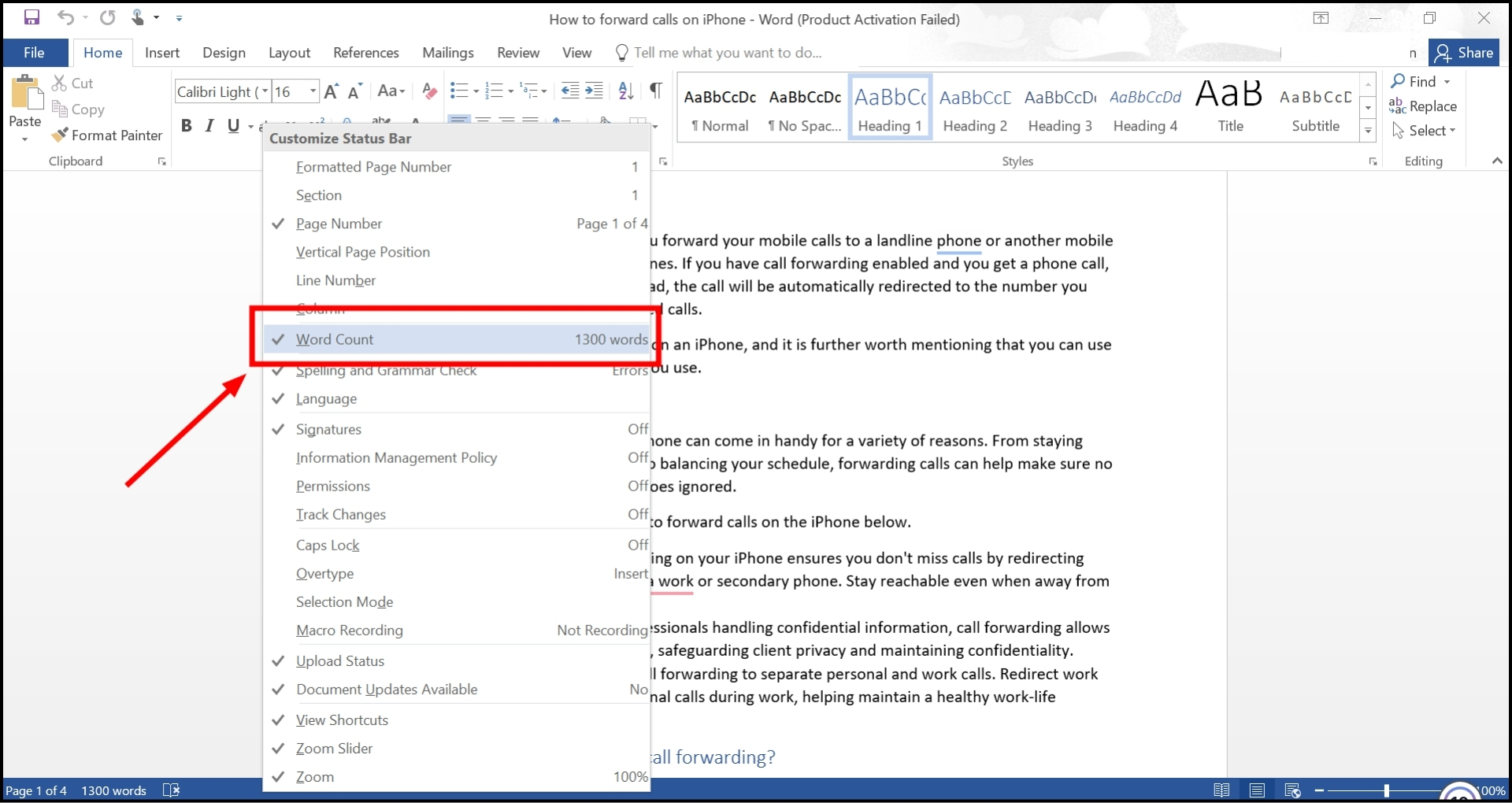Uncheck Word Count in status bar menu
The height and width of the screenshot is (803, 1512).
coord(334,339)
